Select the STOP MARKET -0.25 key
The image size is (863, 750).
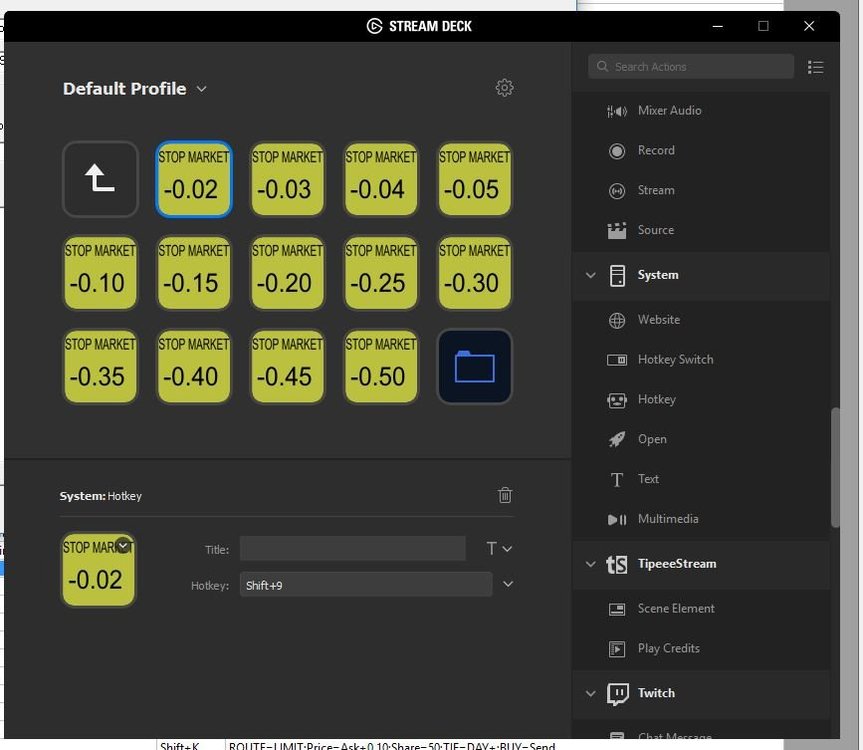pos(381,273)
